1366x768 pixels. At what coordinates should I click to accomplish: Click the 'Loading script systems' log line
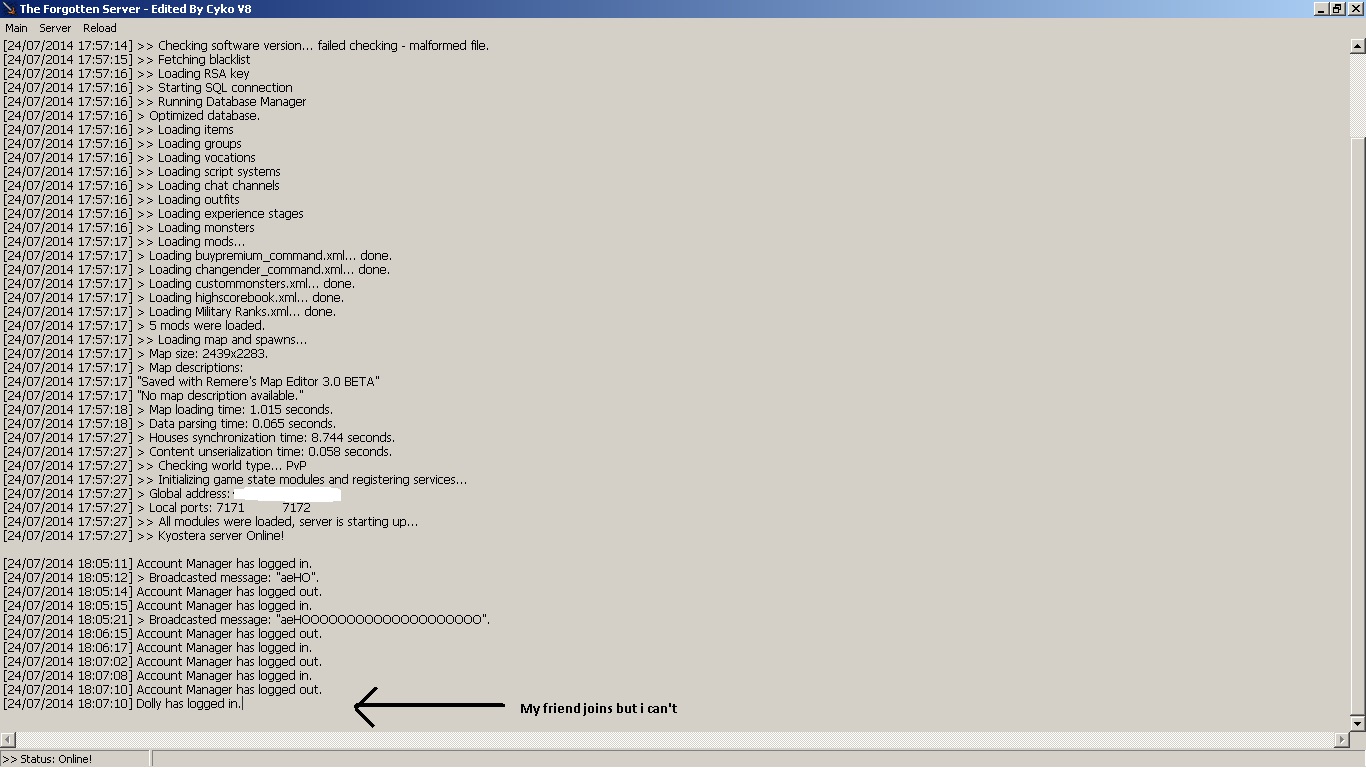[x=142, y=172]
